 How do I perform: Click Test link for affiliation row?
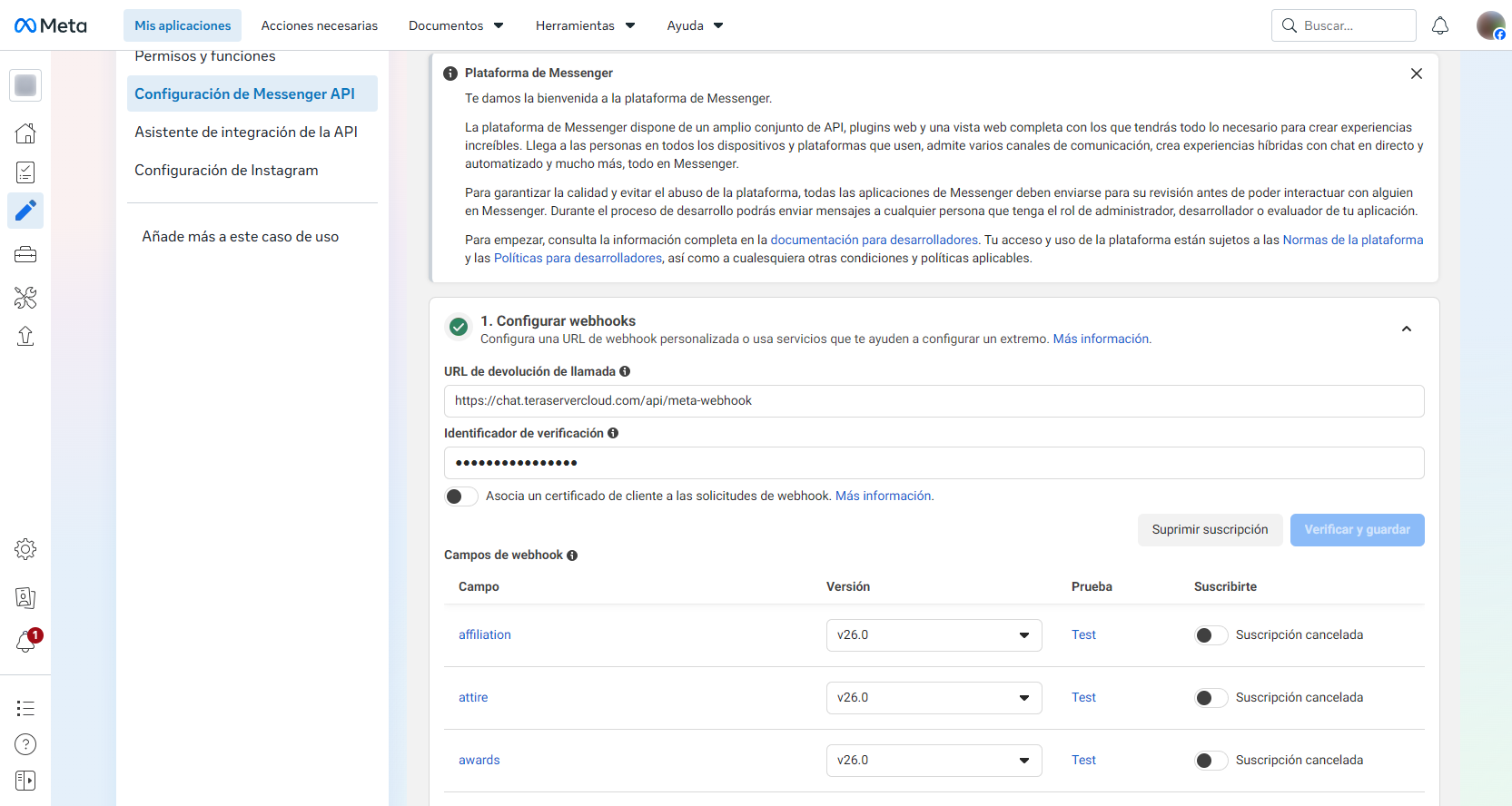(x=1083, y=635)
